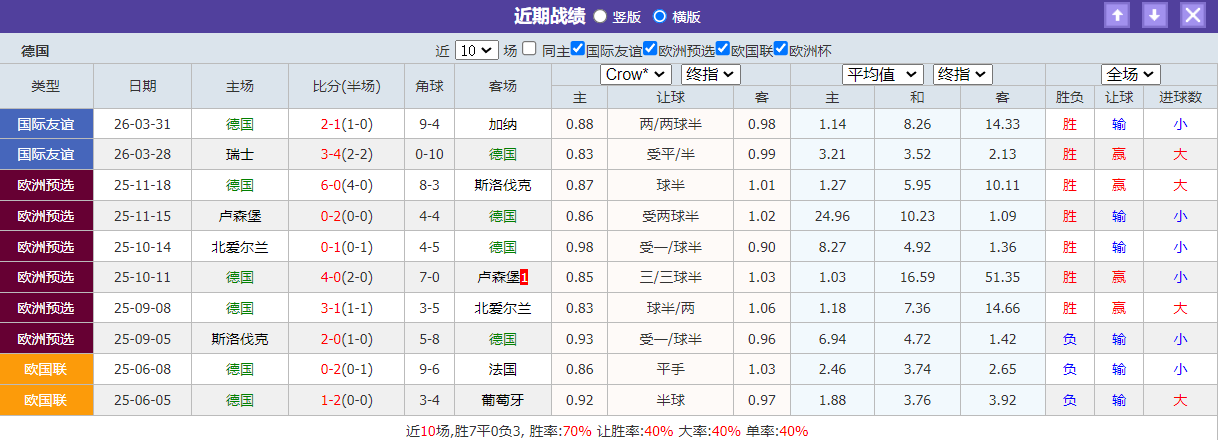The width and height of the screenshot is (1225, 440).
Task: Click home team 北爱尔兰 in 25-10-14 row
Action: pos(240,246)
